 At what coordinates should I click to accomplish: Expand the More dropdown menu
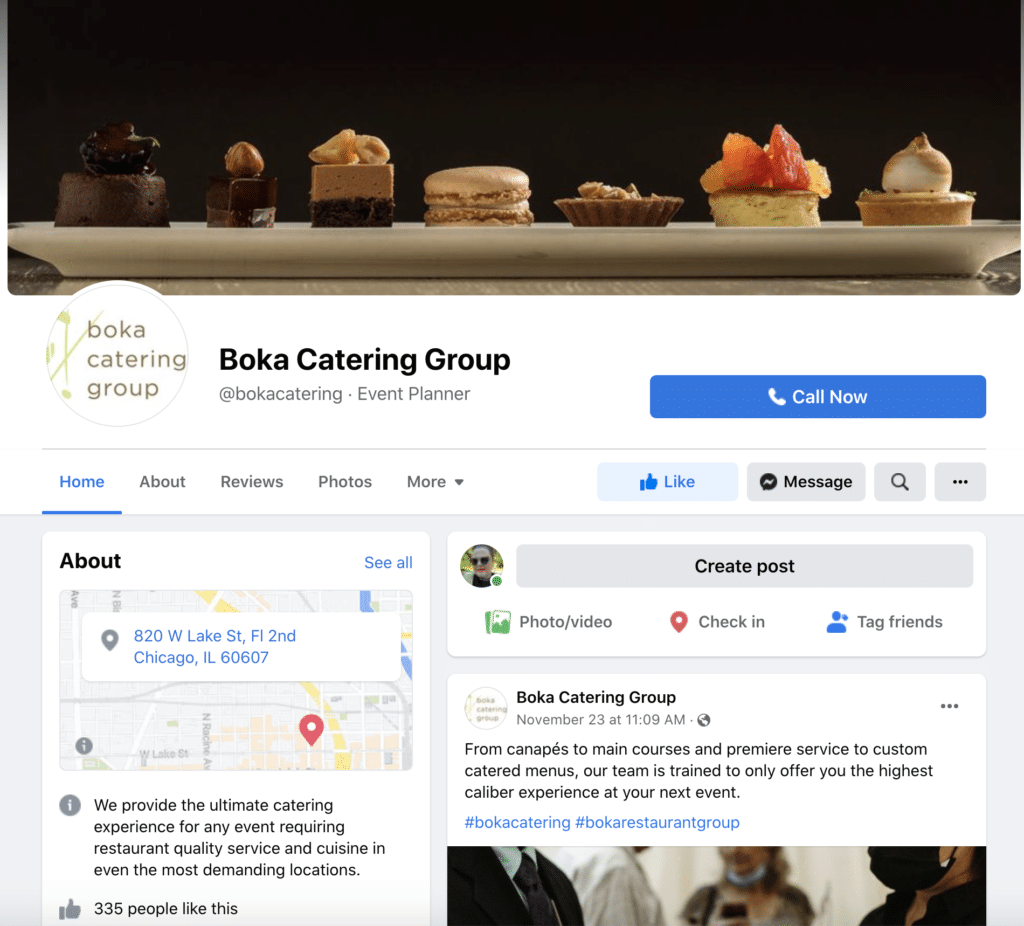click(x=435, y=482)
